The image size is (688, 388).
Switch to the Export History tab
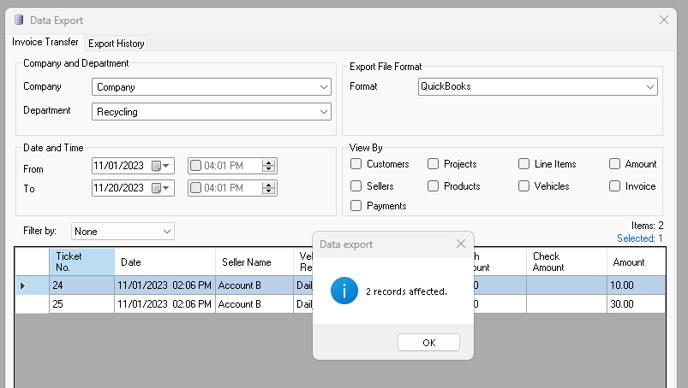pyautogui.click(x=116, y=43)
